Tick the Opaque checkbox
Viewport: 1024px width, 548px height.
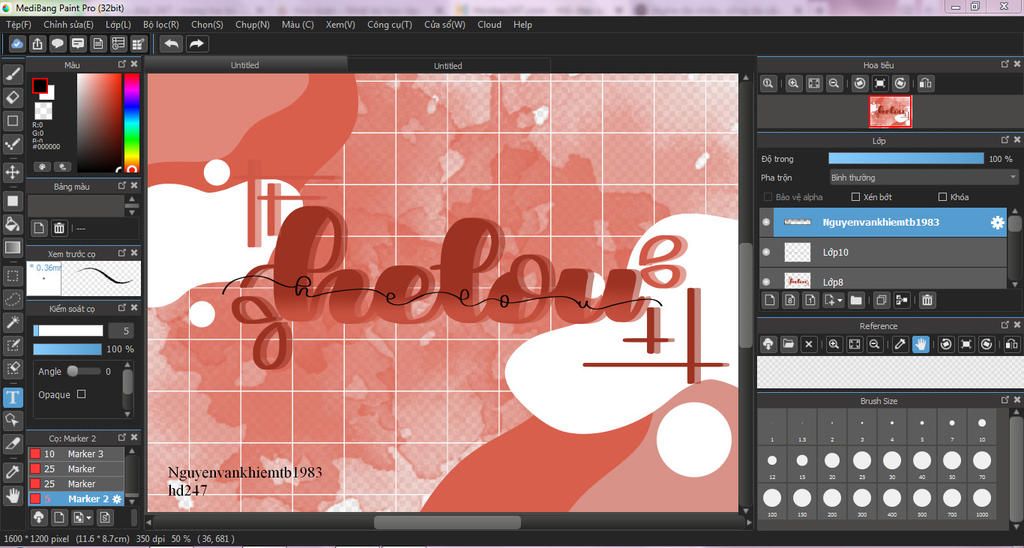[x=81, y=394]
